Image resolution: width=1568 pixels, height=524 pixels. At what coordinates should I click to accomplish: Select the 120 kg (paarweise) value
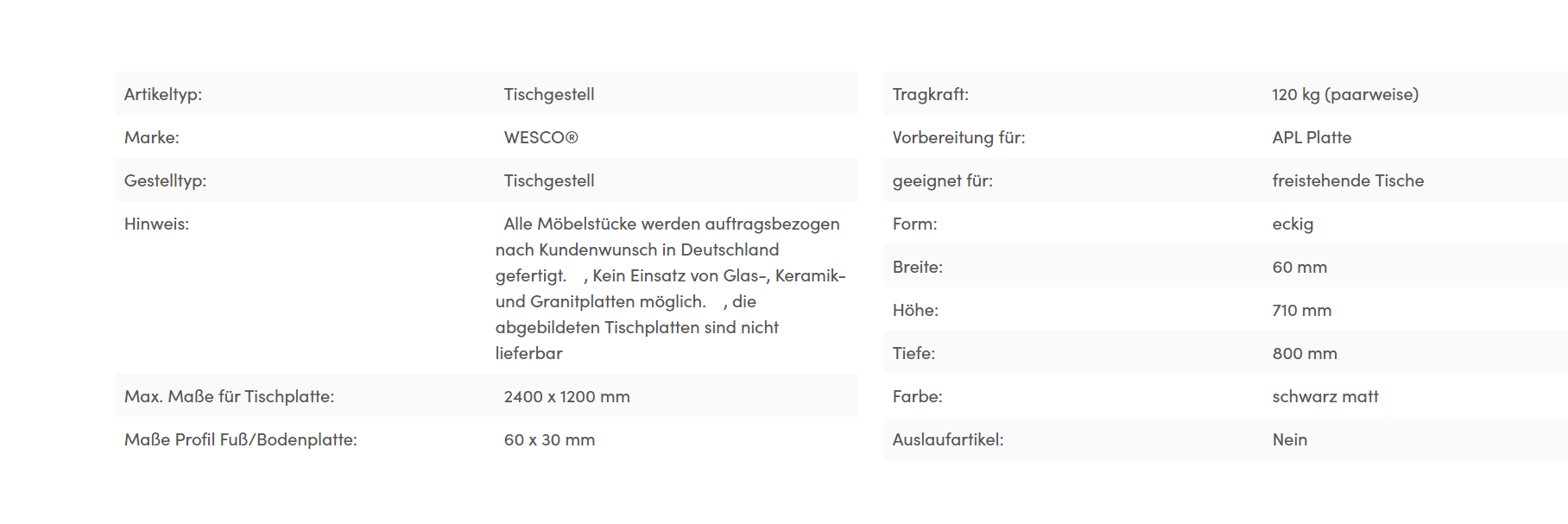pyautogui.click(x=1345, y=94)
